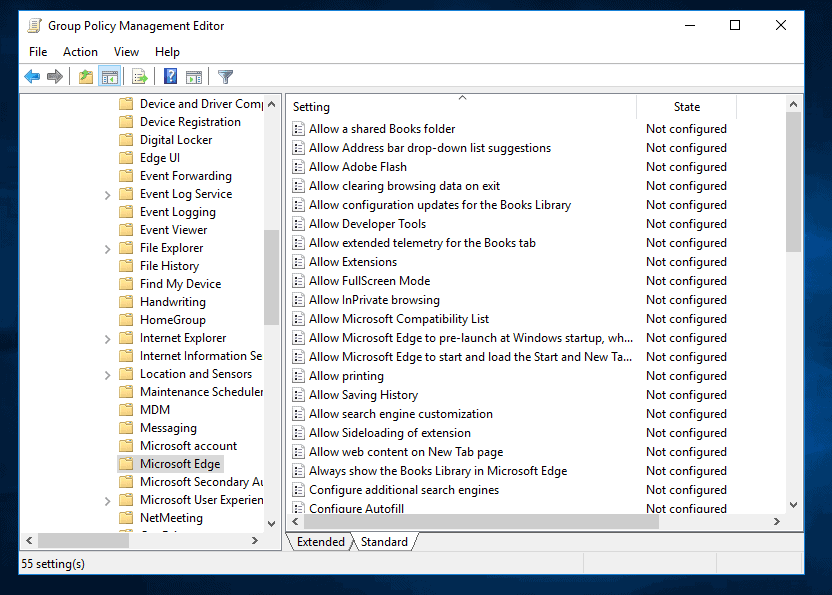The width and height of the screenshot is (832, 595).
Task: Toggle the Show/Hide Action Pane icon
Action: (194, 76)
